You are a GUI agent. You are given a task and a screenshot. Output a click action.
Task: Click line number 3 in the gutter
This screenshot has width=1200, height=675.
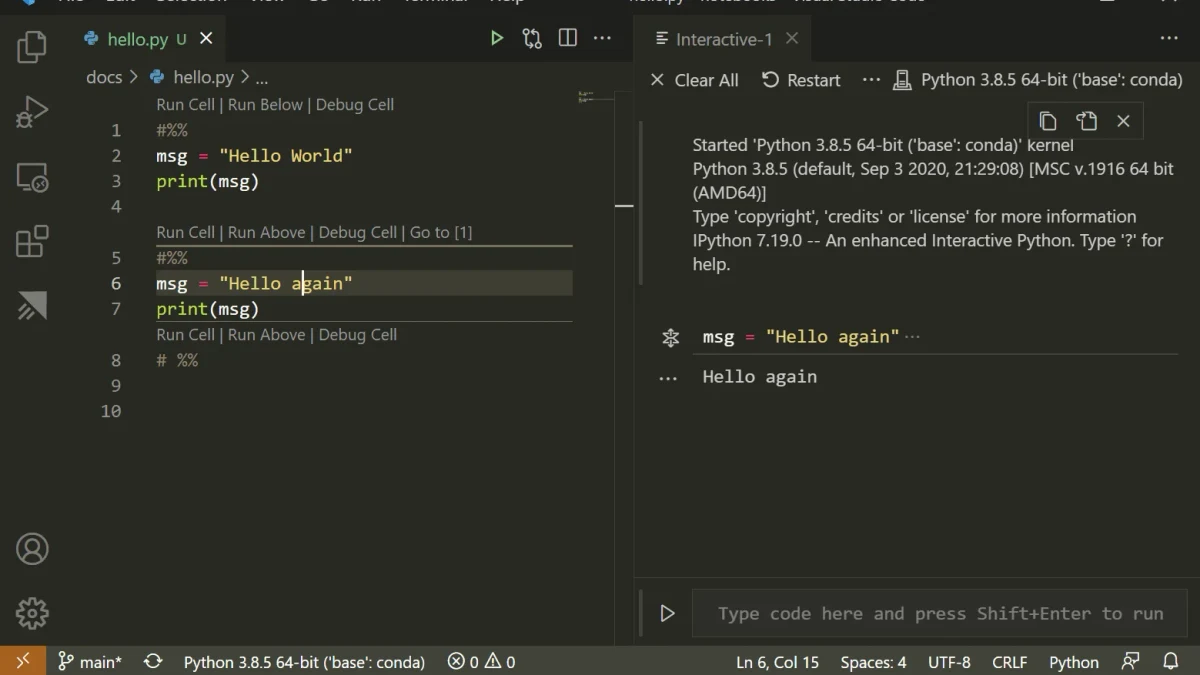pyautogui.click(x=116, y=181)
